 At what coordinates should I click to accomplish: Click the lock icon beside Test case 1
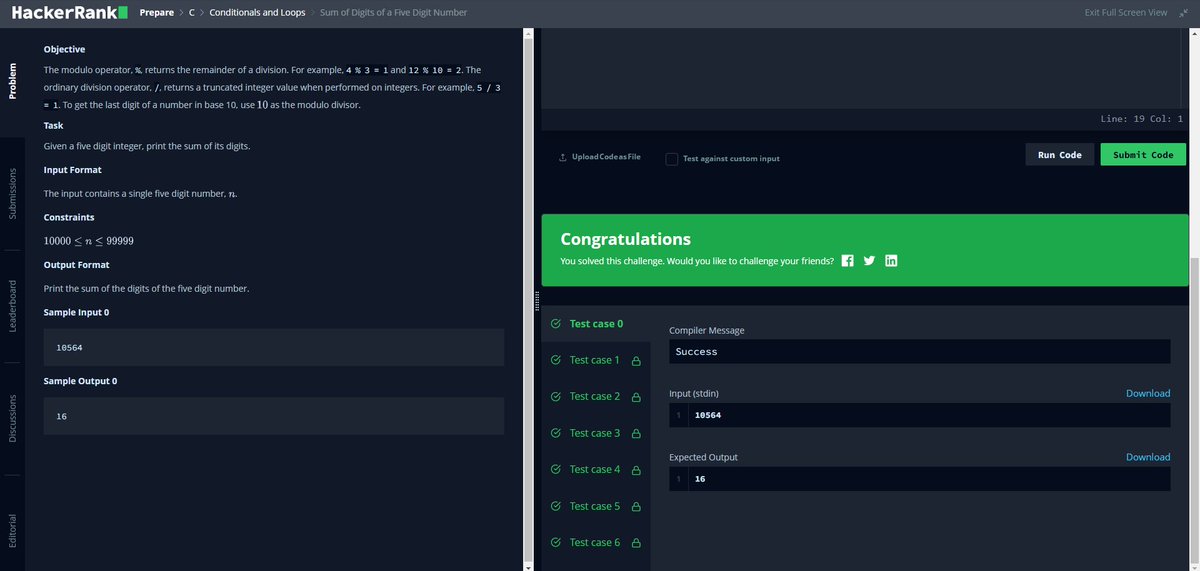tap(636, 361)
